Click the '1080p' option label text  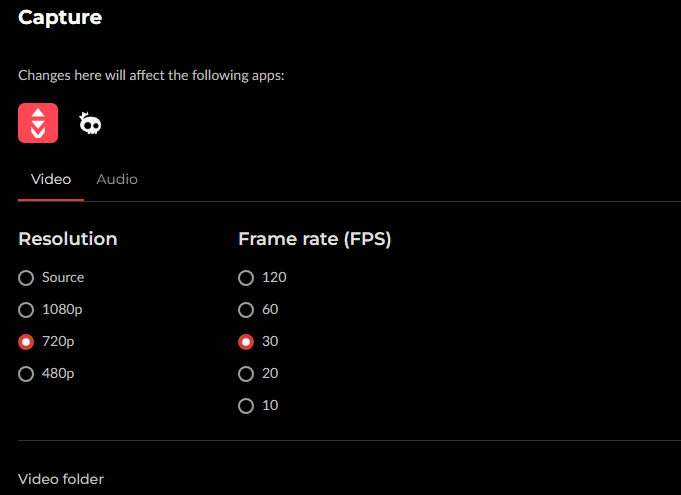pyautogui.click(x=61, y=310)
